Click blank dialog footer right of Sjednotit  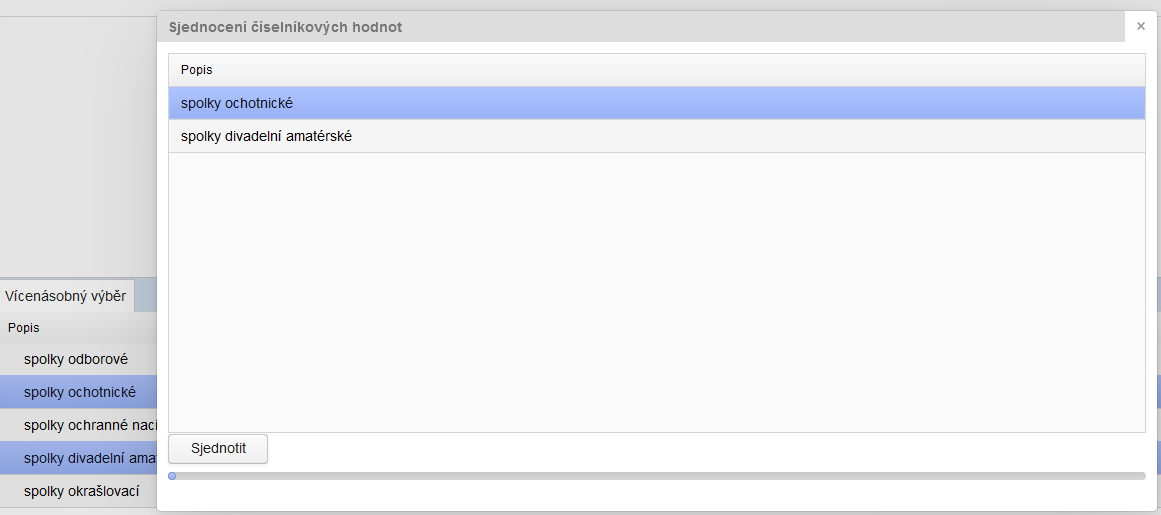[700, 449]
